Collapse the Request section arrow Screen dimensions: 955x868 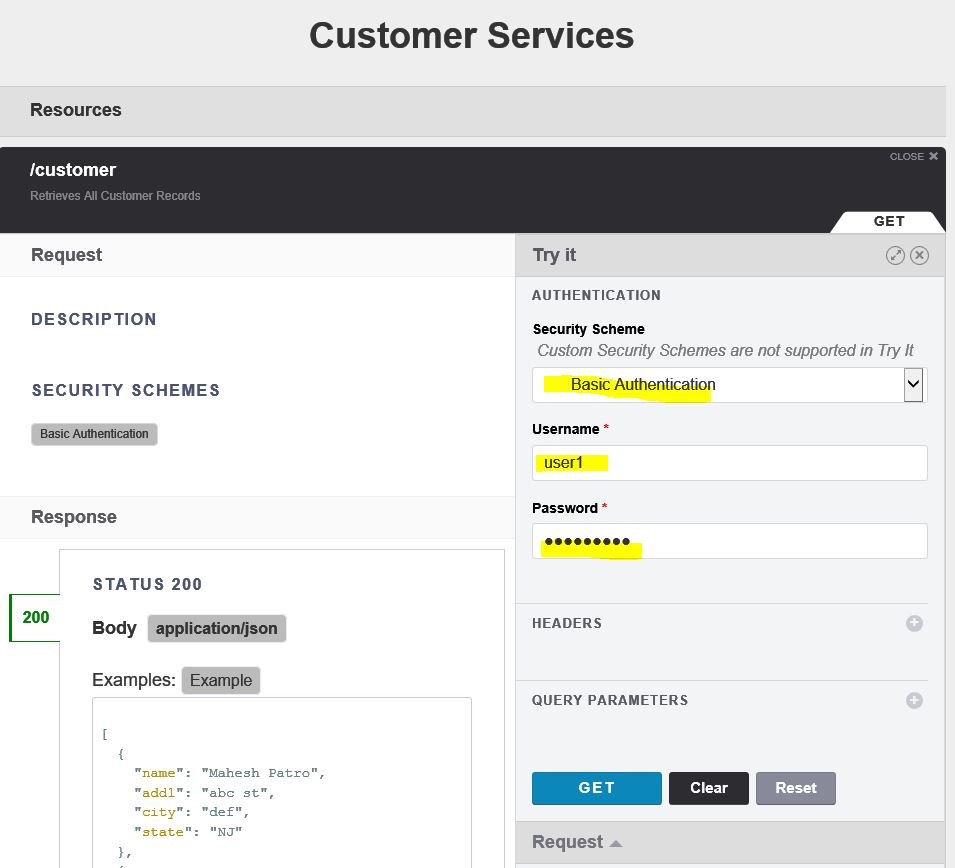click(616, 843)
